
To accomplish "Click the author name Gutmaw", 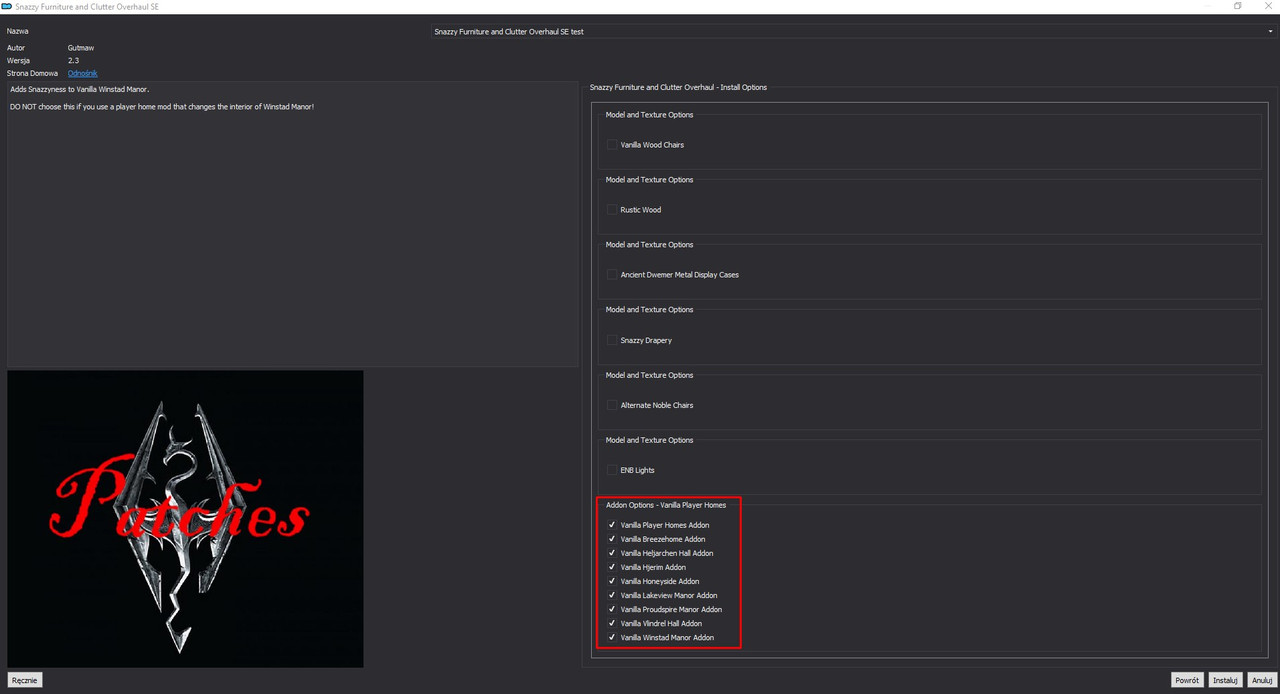I will click(x=81, y=48).
